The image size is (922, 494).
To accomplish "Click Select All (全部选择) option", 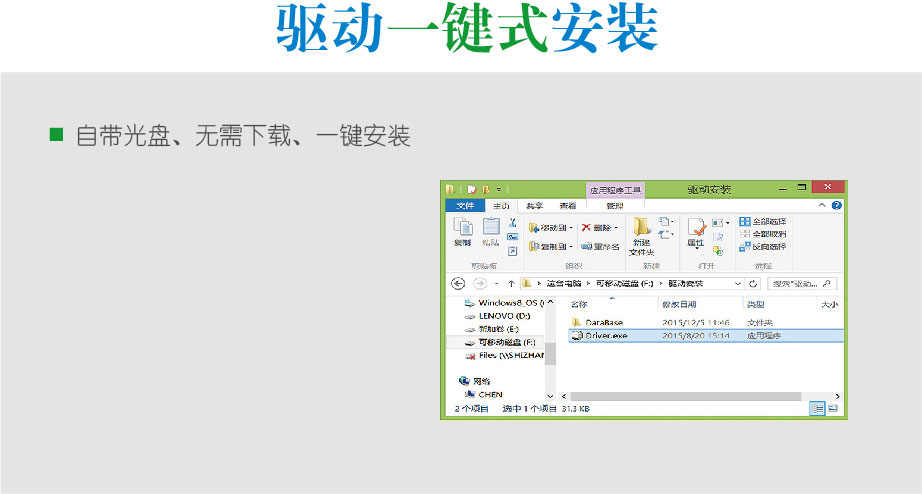I will pyautogui.click(x=762, y=221).
